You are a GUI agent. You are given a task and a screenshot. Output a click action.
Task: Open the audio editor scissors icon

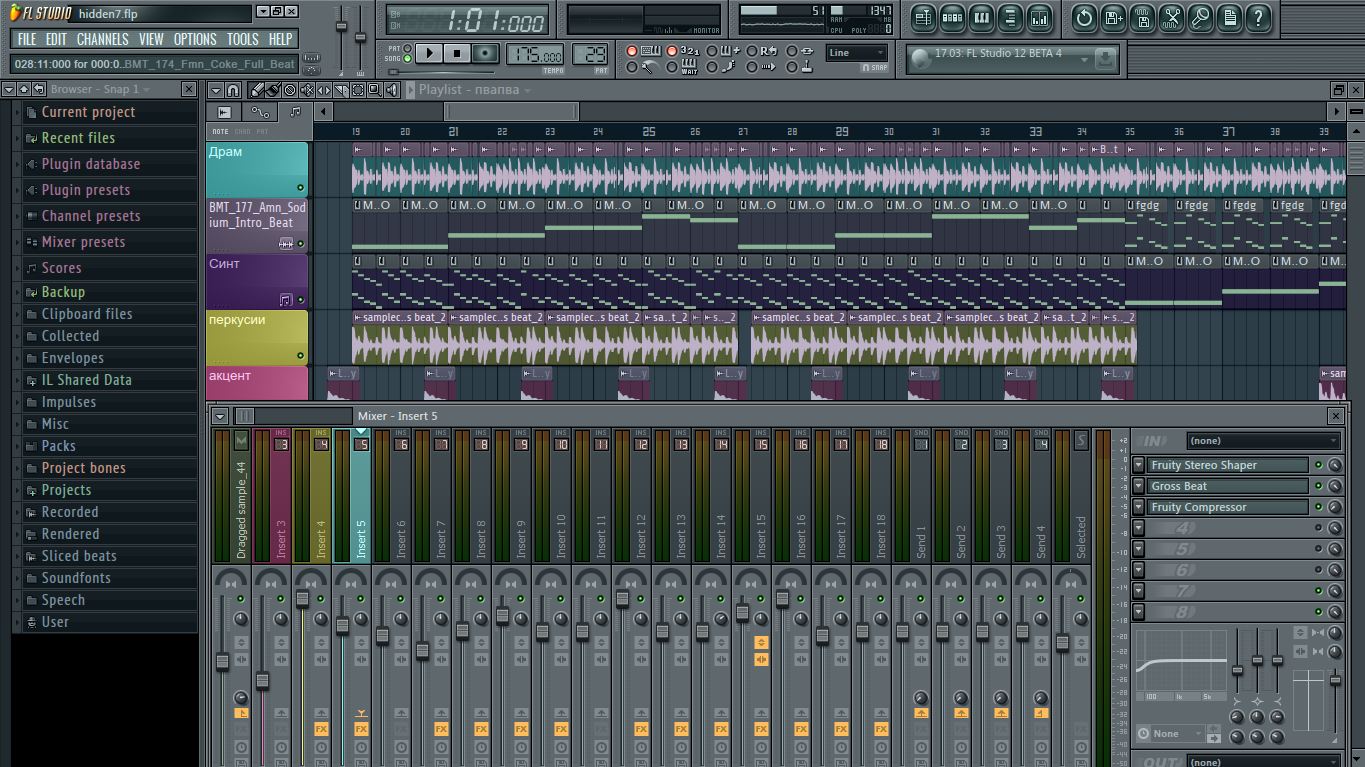tap(1171, 18)
